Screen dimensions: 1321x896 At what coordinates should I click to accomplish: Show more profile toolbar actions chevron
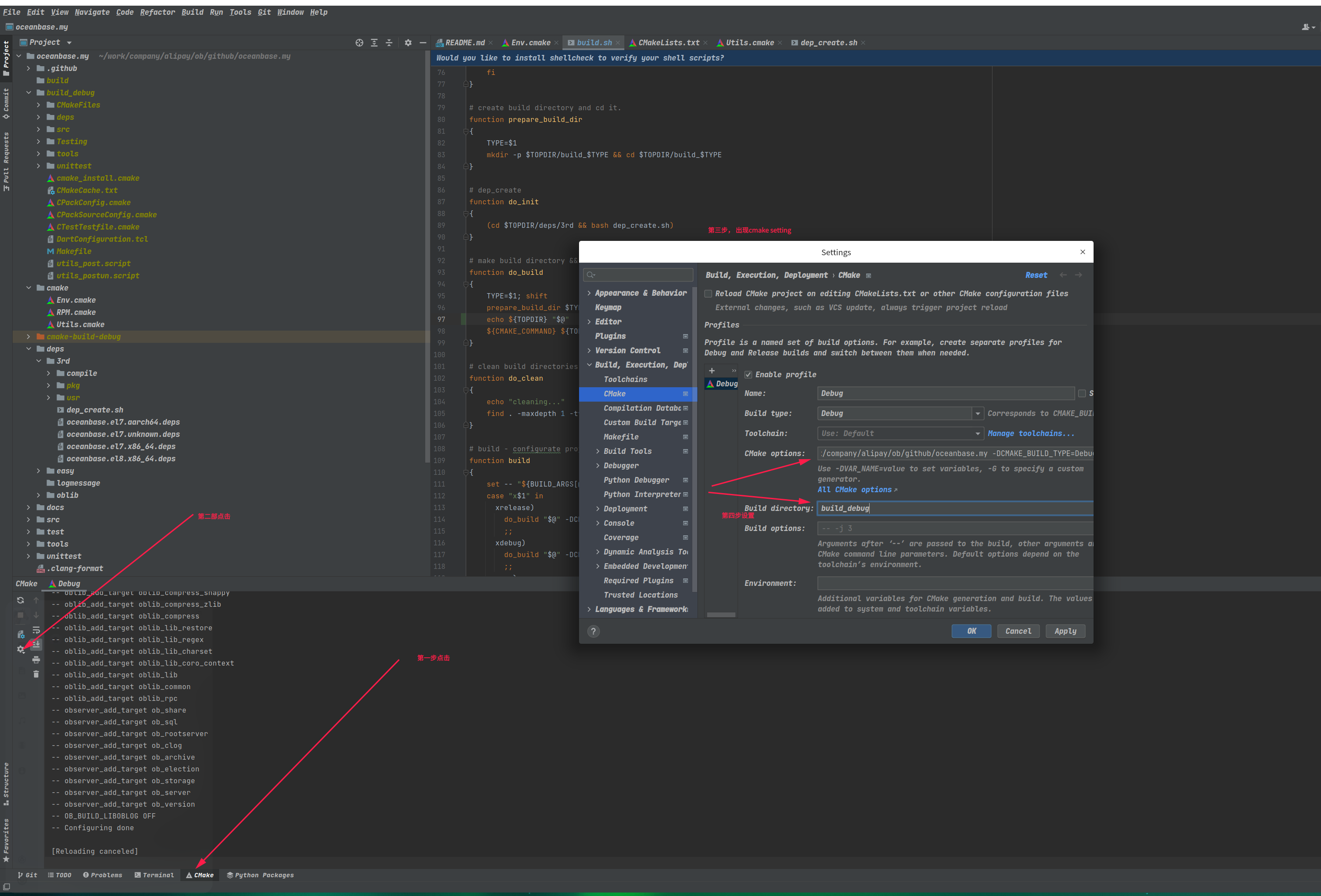point(734,370)
